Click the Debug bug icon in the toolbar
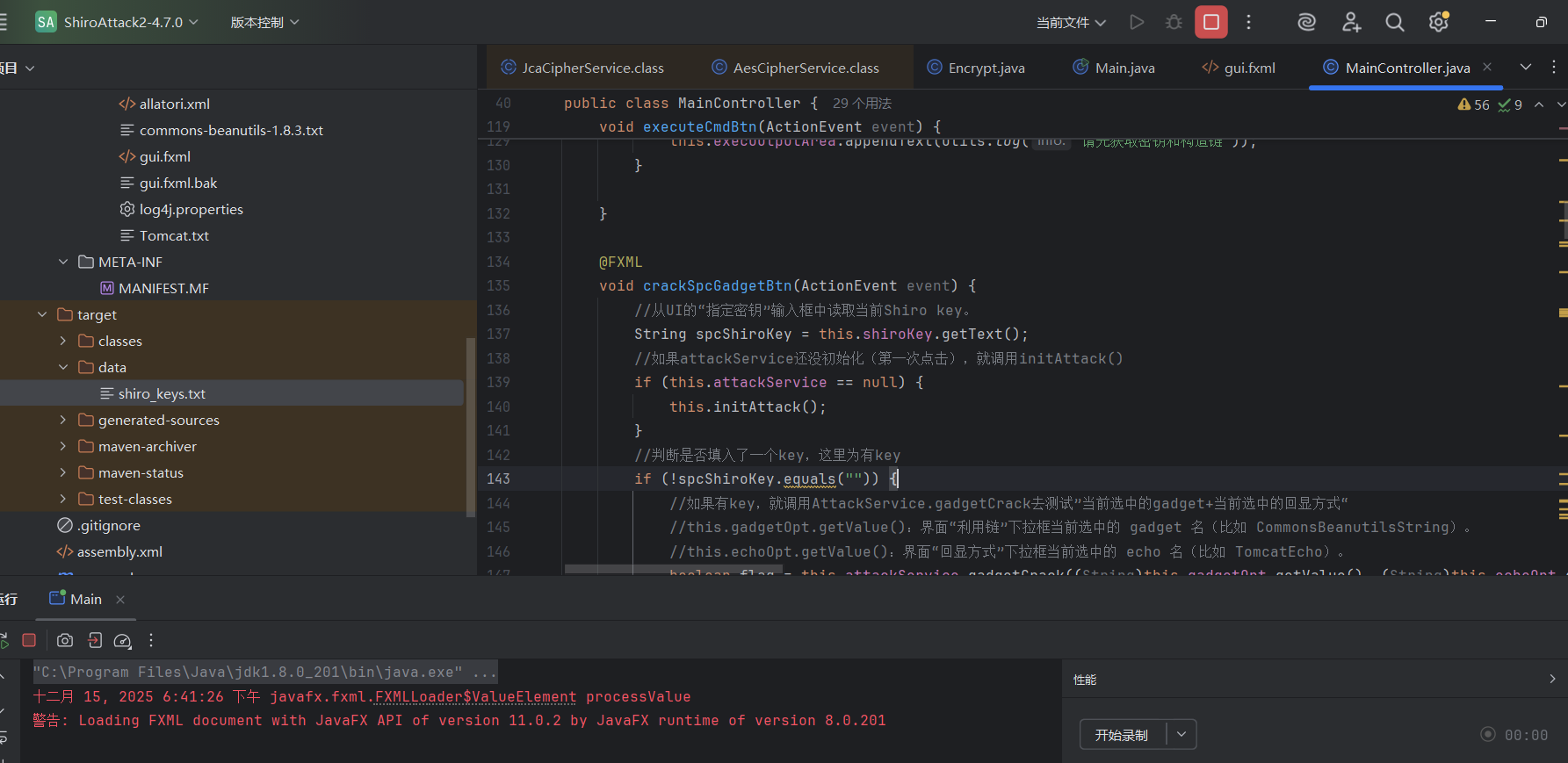1568x763 pixels. pyautogui.click(x=1174, y=22)
